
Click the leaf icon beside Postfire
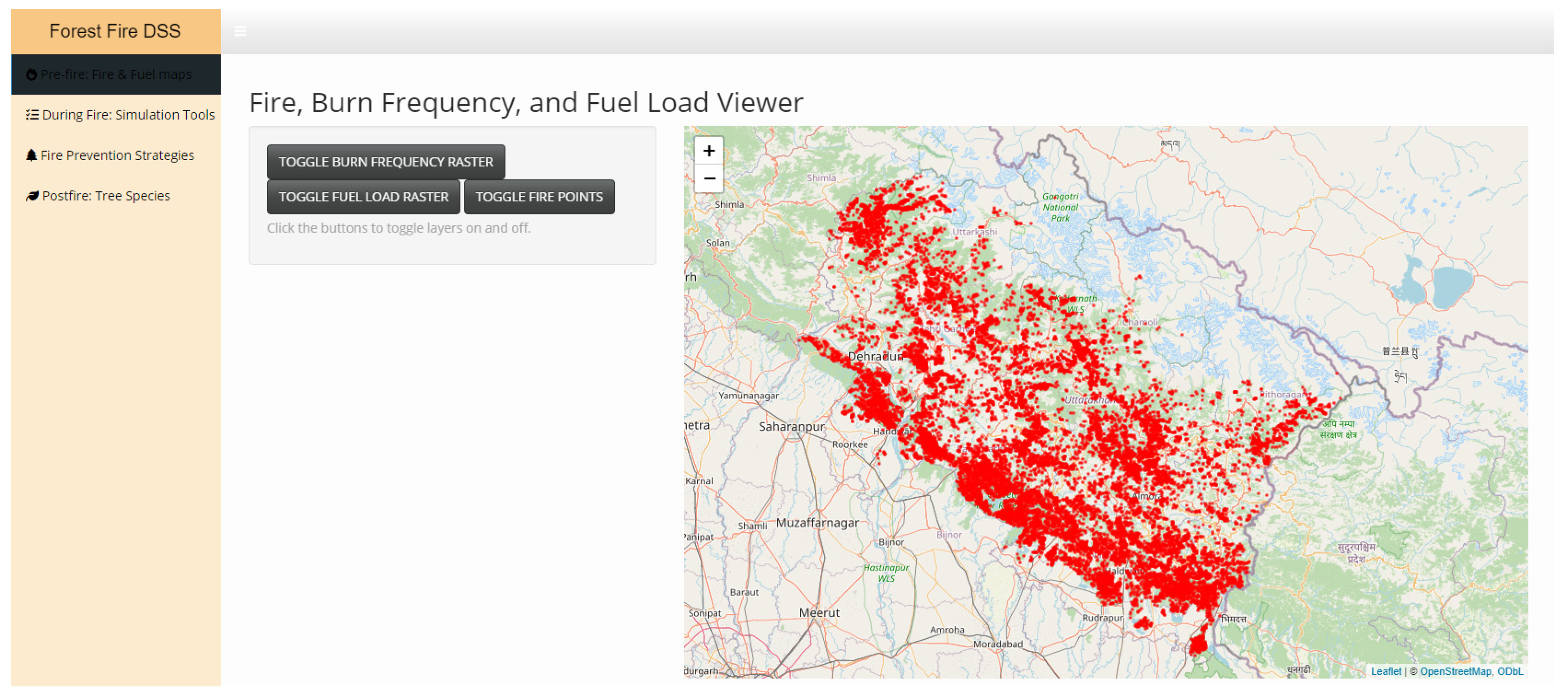[32, 196]
